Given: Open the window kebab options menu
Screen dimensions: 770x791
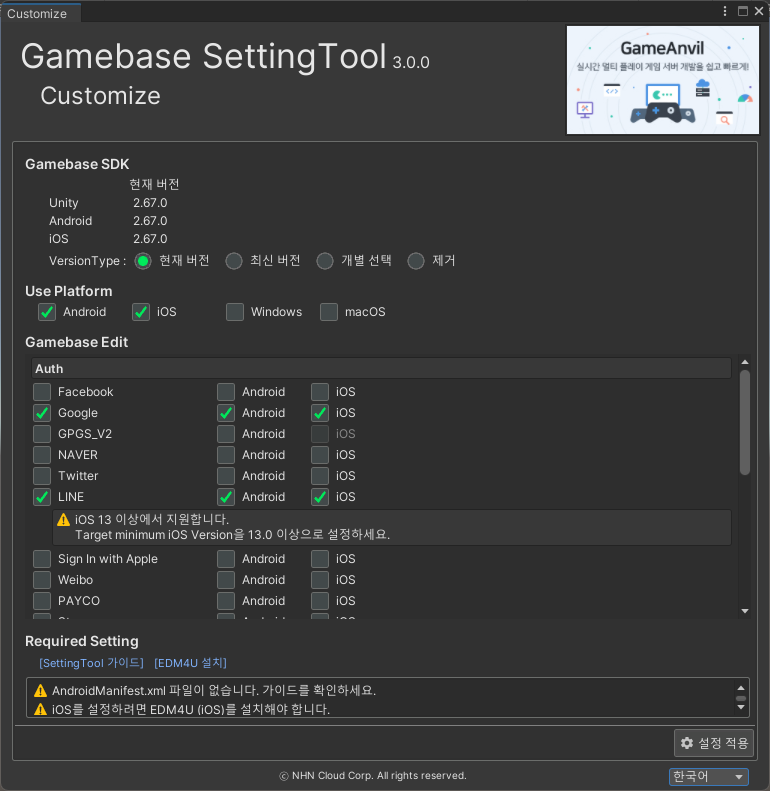Looking at the screenshot, I should (725, 11).
